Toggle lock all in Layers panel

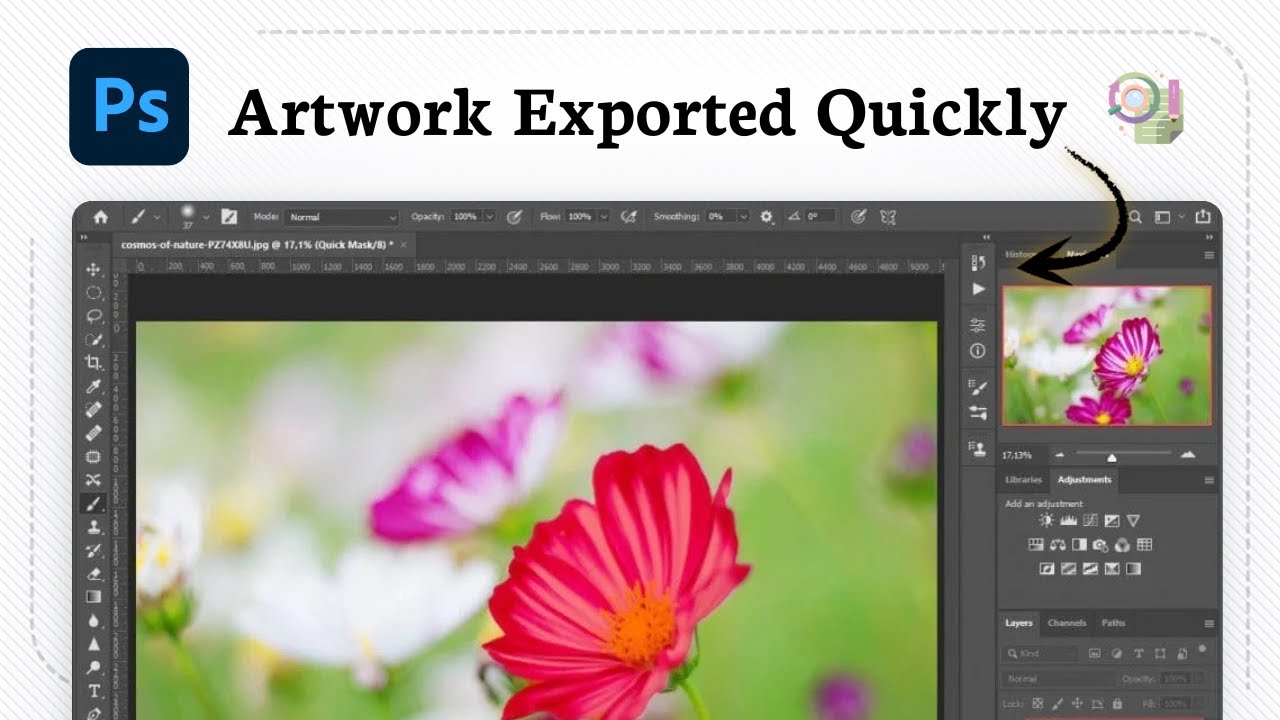coord(1117,704)
